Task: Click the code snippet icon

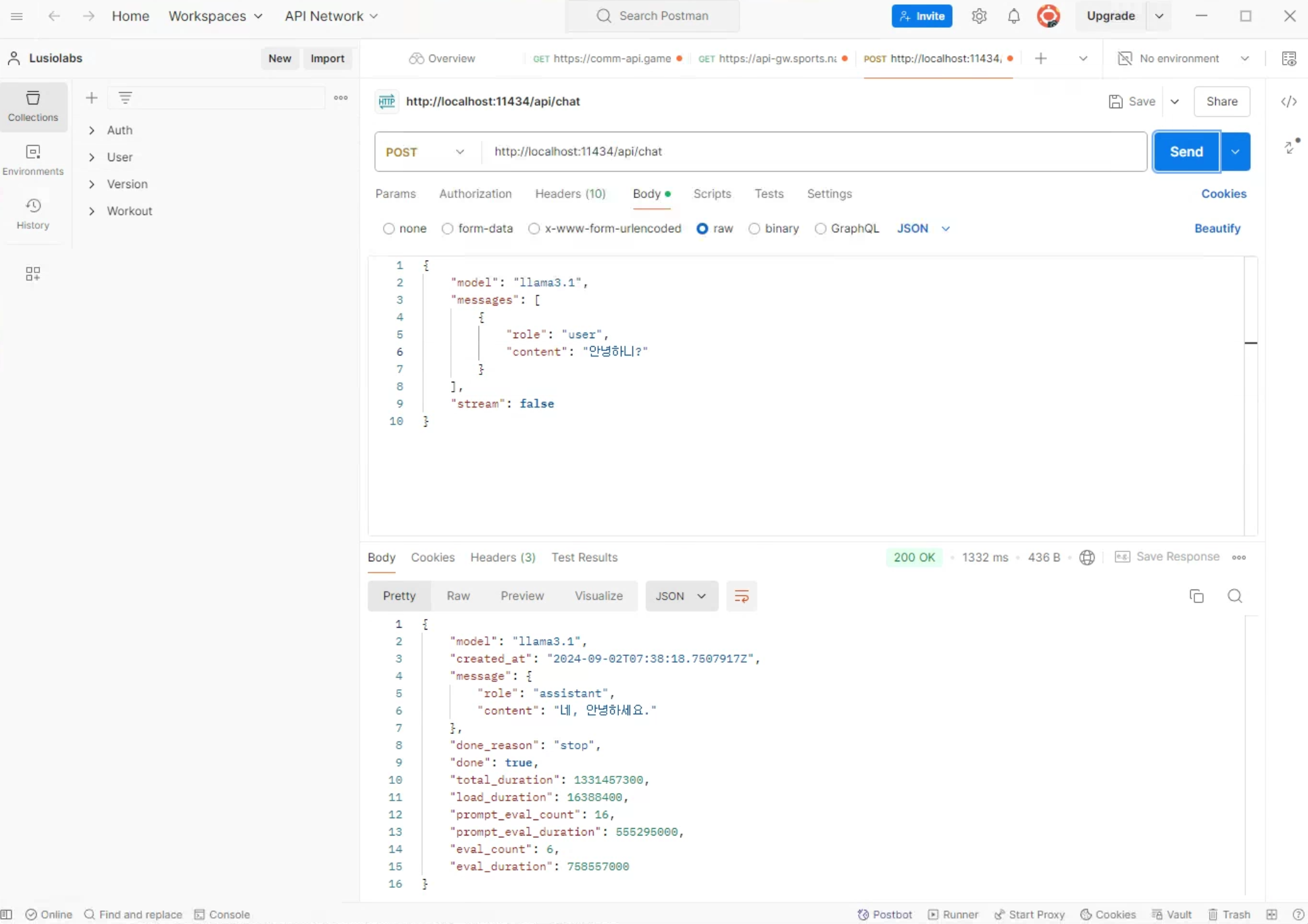Action: click(x=1288, y=101)
